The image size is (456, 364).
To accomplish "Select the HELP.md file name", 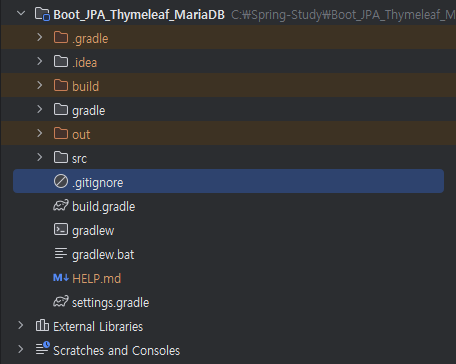I will 96,278.
